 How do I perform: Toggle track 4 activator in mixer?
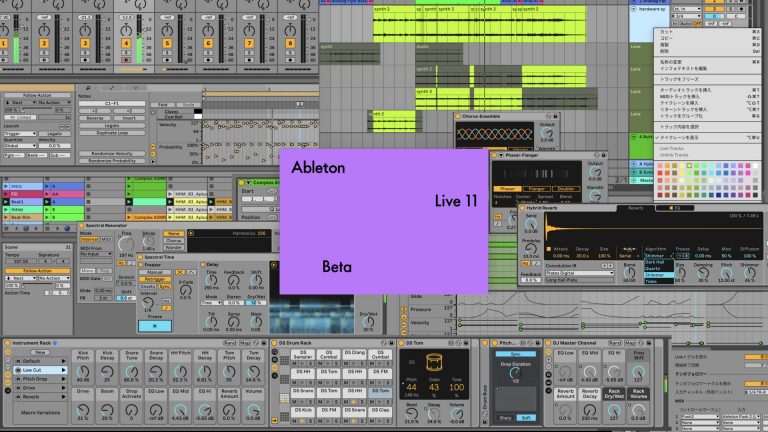coord(126,44)
